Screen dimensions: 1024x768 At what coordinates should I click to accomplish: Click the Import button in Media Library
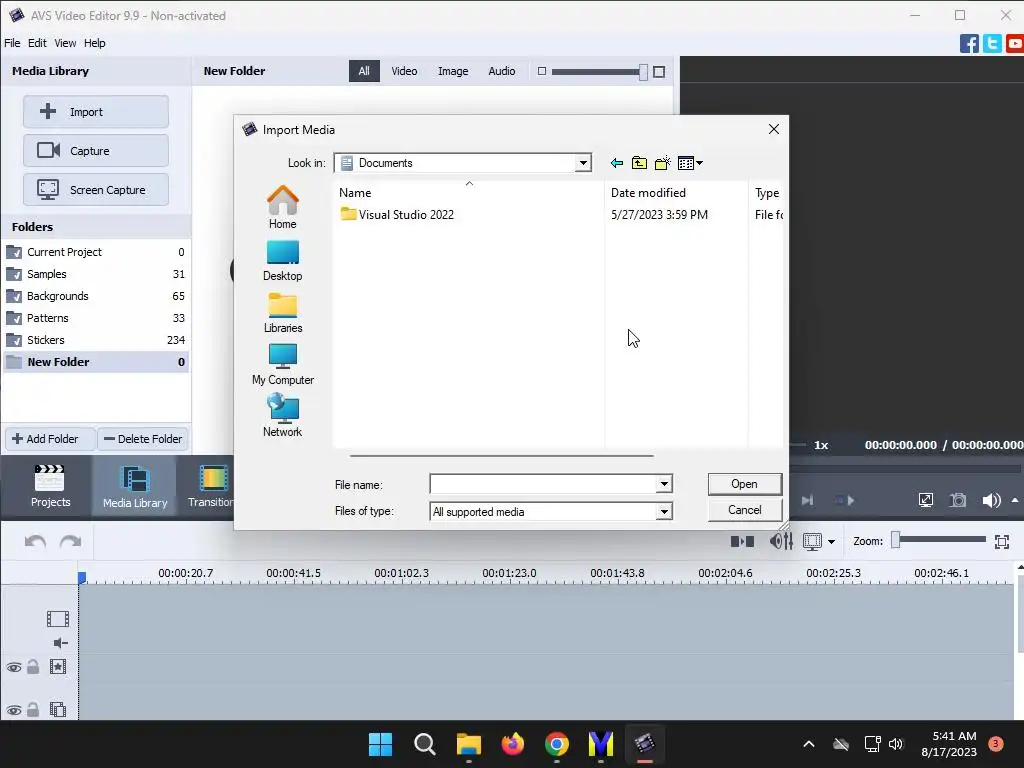click(x=96, y=112)
